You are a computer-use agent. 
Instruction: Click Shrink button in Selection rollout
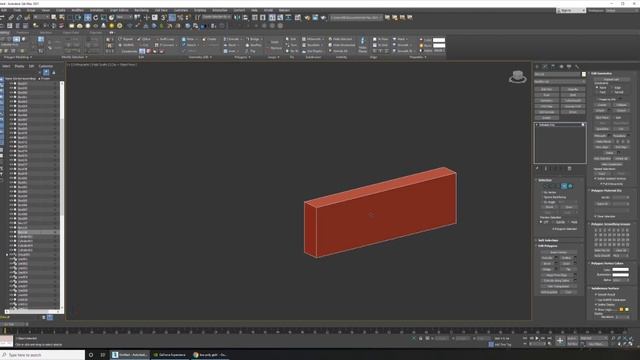(550, 207)
